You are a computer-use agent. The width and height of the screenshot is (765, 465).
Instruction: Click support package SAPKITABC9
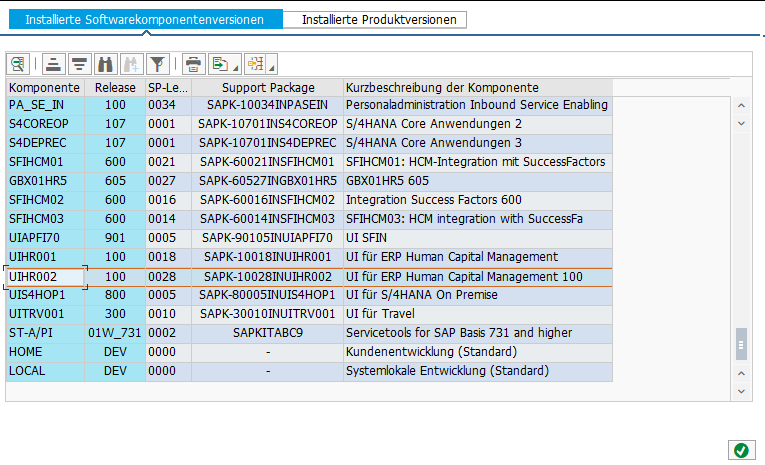[x=268, y=333]
